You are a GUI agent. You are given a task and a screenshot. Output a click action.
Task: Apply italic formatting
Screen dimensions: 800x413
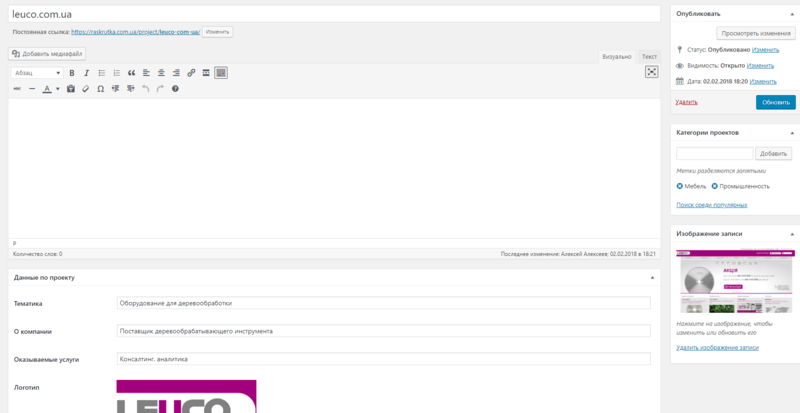pos(87,73)
